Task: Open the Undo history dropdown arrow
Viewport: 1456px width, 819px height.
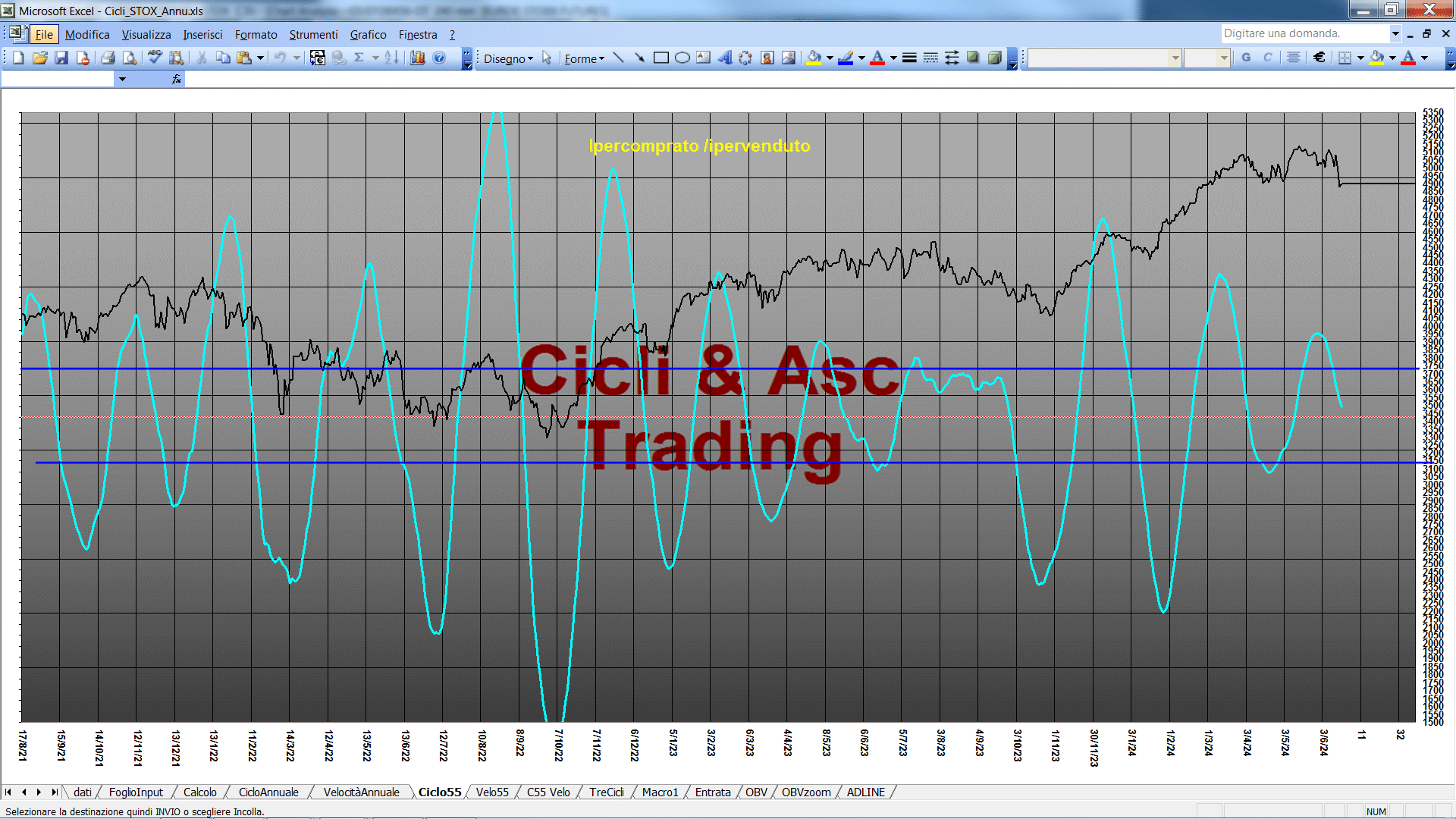Action: pos(297,58)
